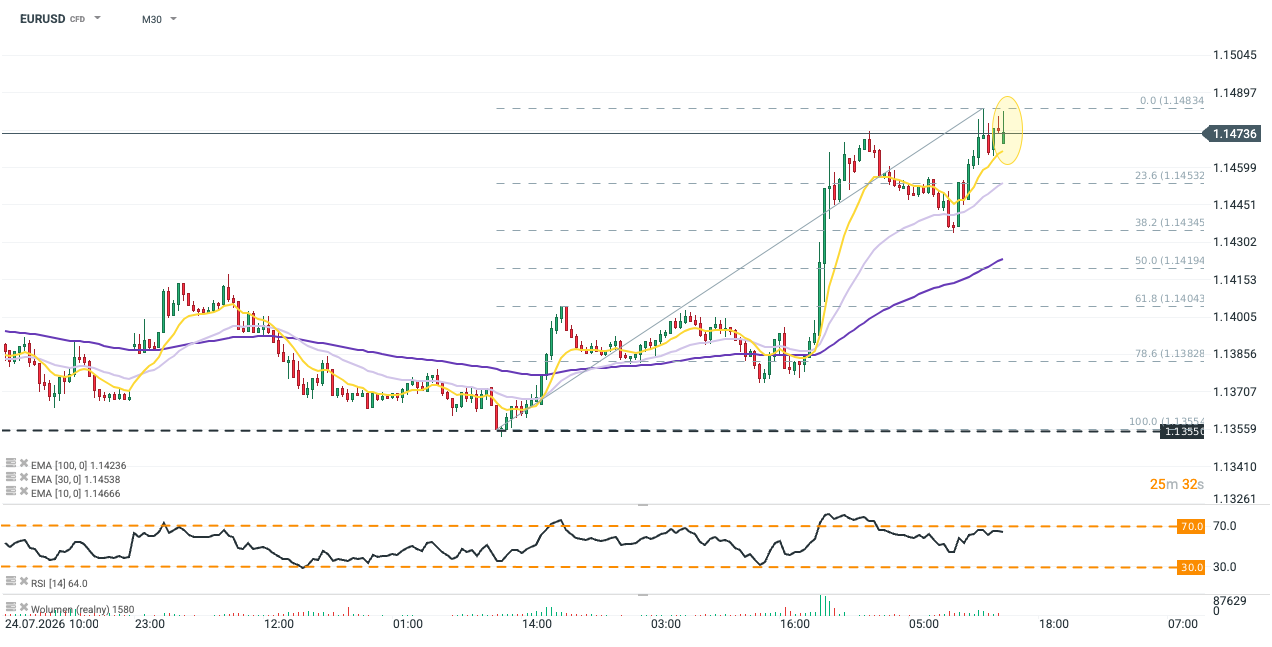Expand the M30 timeframe dropdown arrow
The width and height of the screenshot is (1272, 647).
[x=173, y=19]
